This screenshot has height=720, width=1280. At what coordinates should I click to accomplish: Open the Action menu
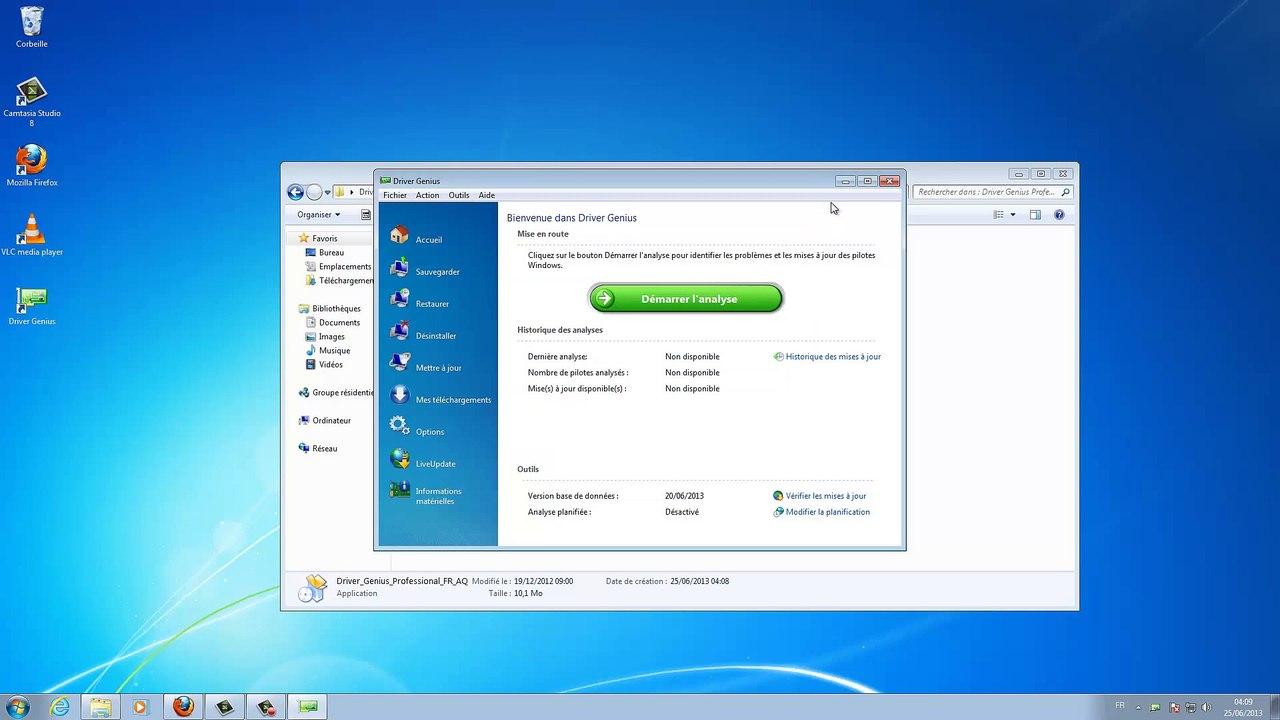tap(427, 195)
